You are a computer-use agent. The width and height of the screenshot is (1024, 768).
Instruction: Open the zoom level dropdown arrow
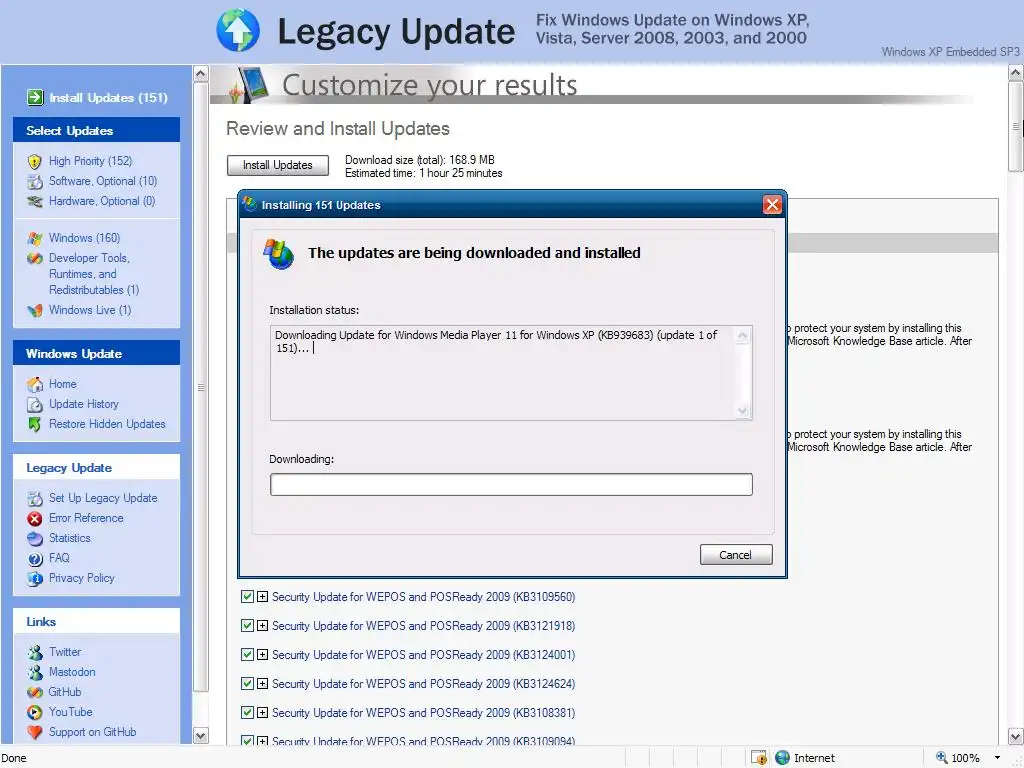click(997, 758)
